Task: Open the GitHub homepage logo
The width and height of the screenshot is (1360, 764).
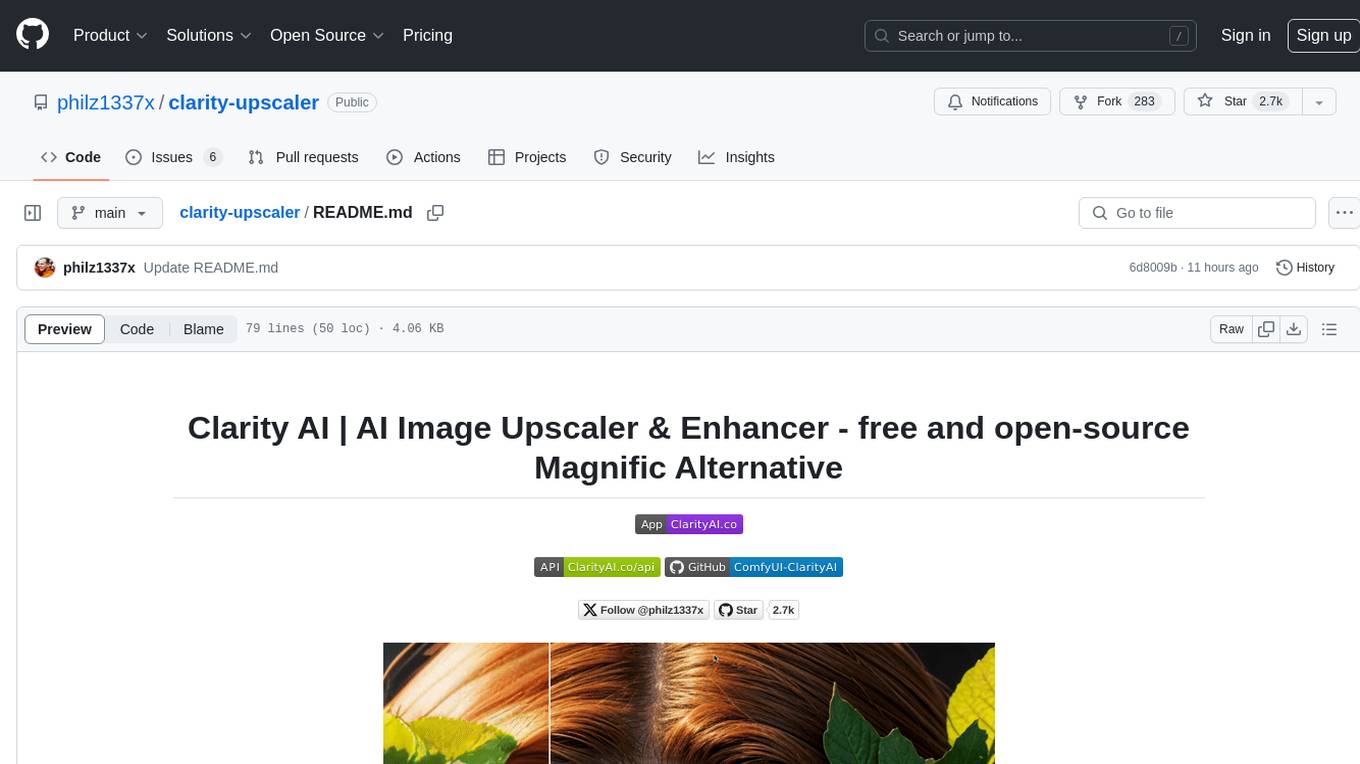Action: coord(32,35)
